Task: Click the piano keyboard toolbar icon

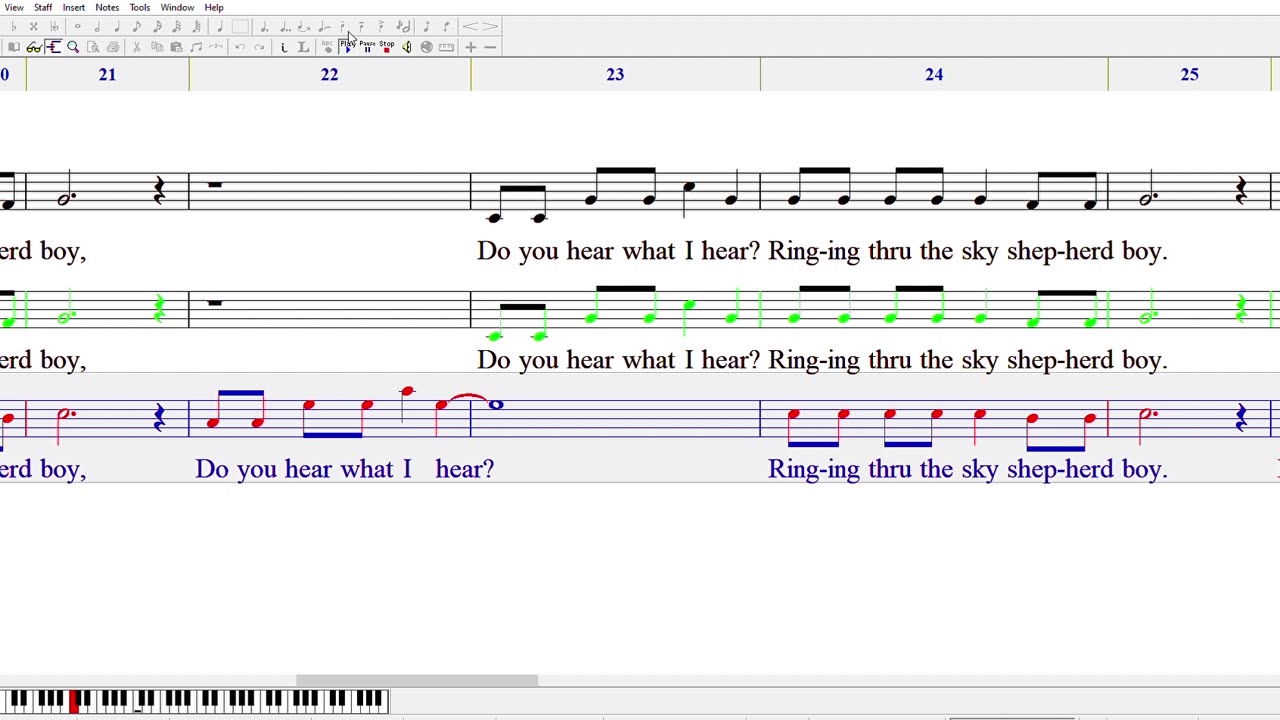Action: (446, 47)
